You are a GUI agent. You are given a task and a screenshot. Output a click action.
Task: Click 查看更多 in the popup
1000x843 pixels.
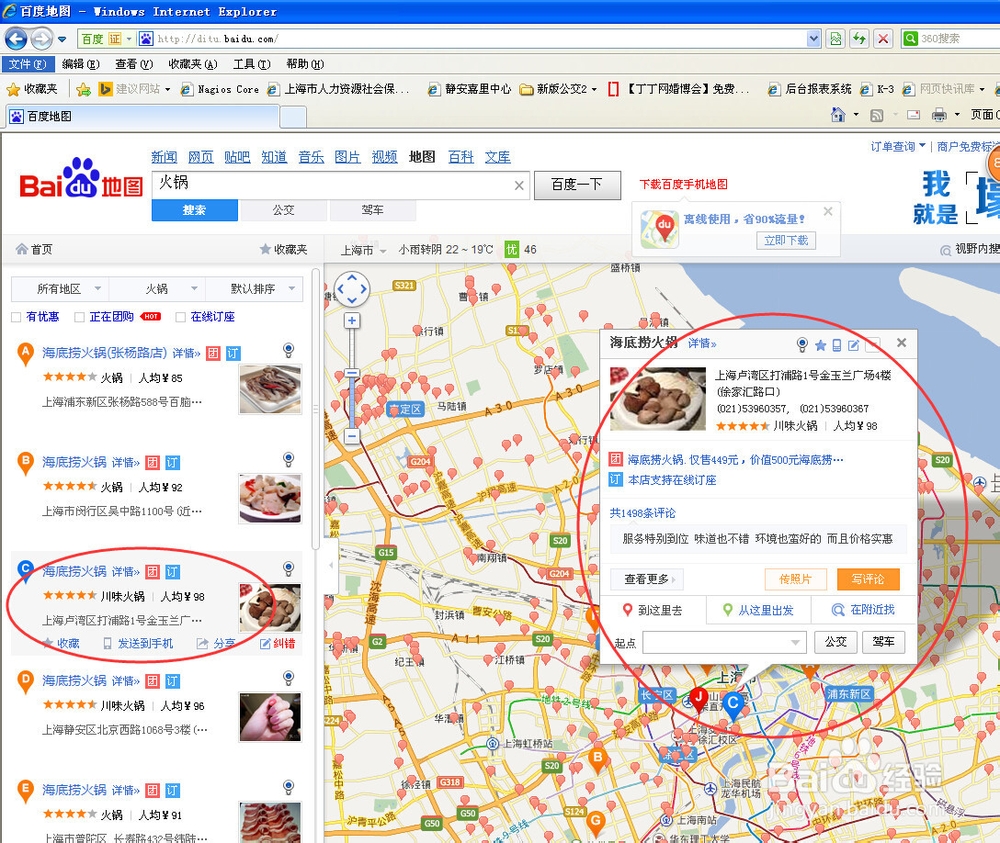click(x=647, y=579)
